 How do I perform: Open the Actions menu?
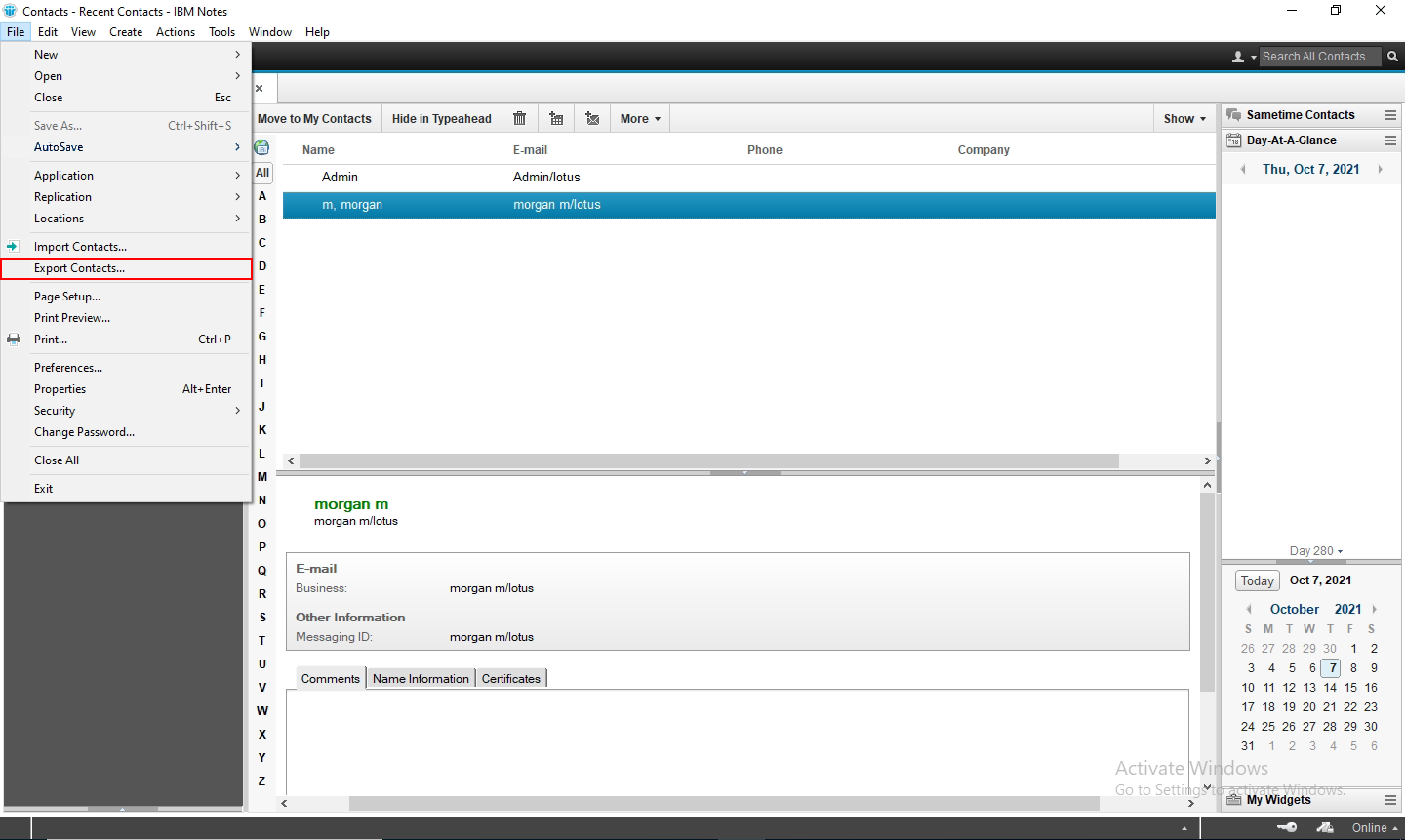click(x=176, y=32)
